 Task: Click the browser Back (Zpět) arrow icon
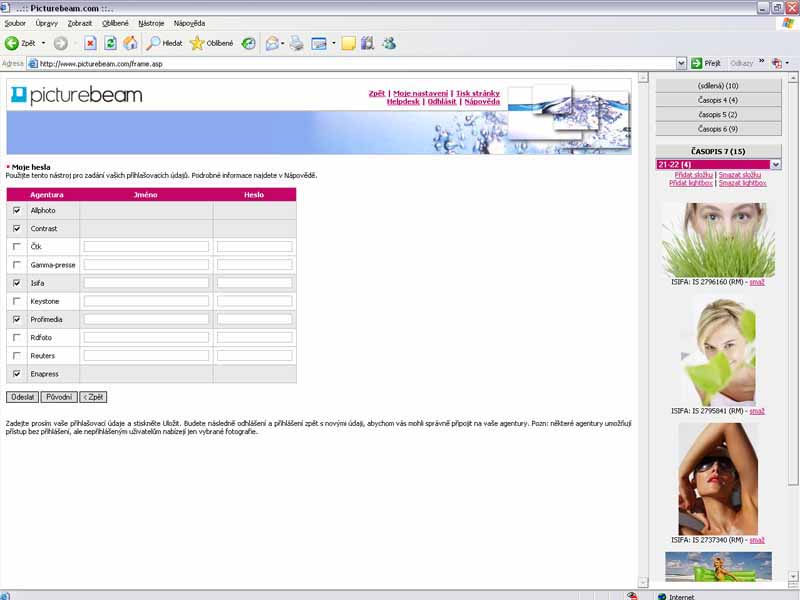[x=13, y=43]
